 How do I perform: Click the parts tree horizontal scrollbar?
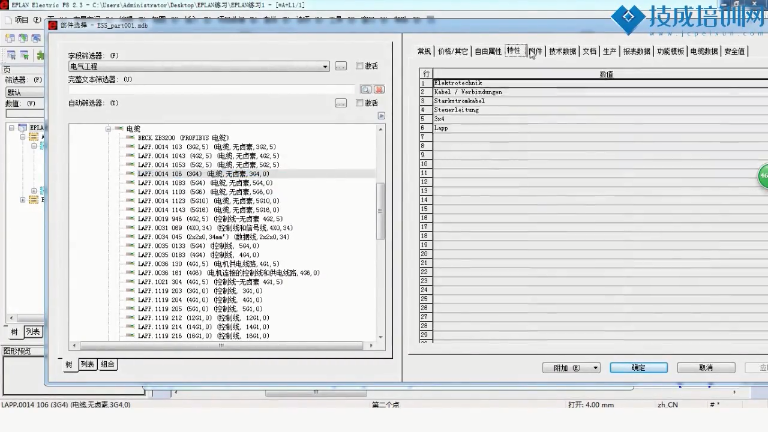[x=221, y=346]
